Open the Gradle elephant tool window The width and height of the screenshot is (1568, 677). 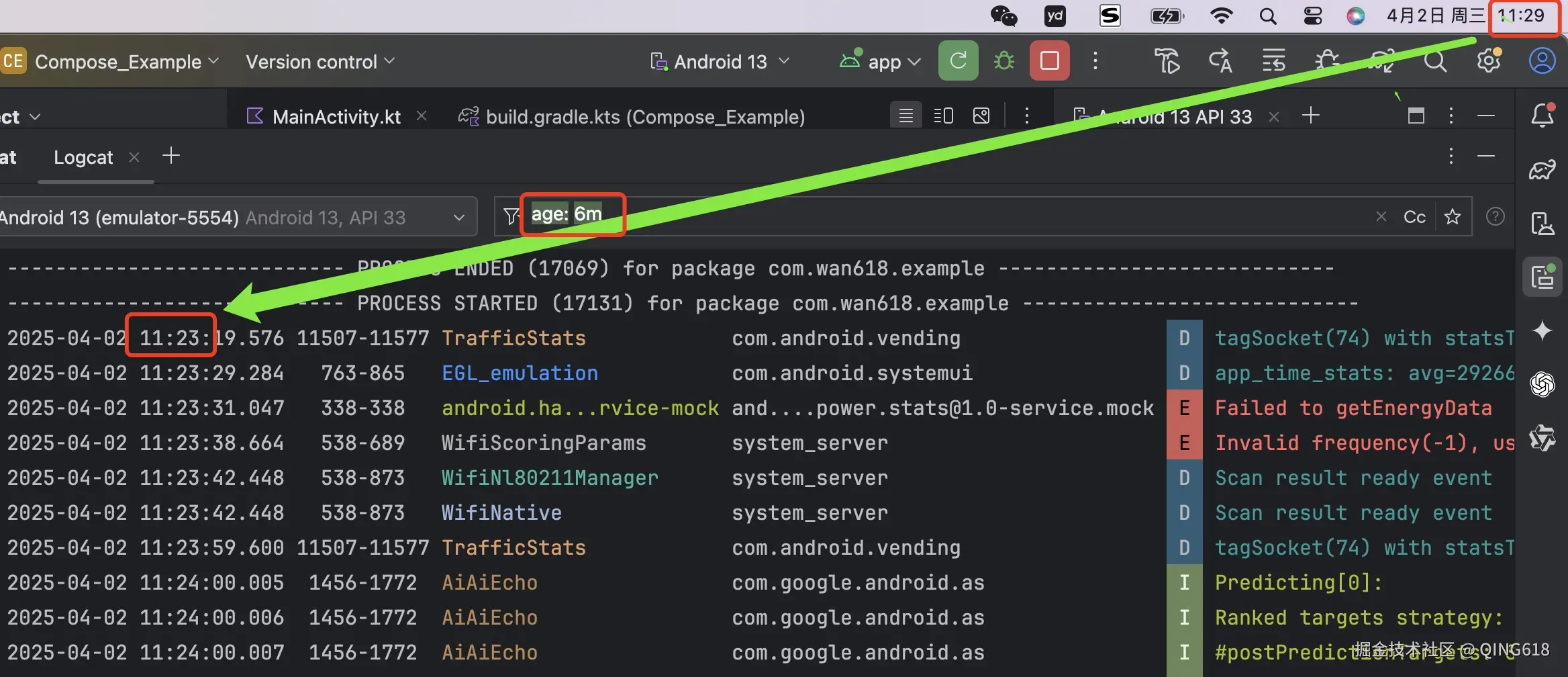tap(1542, 170)
